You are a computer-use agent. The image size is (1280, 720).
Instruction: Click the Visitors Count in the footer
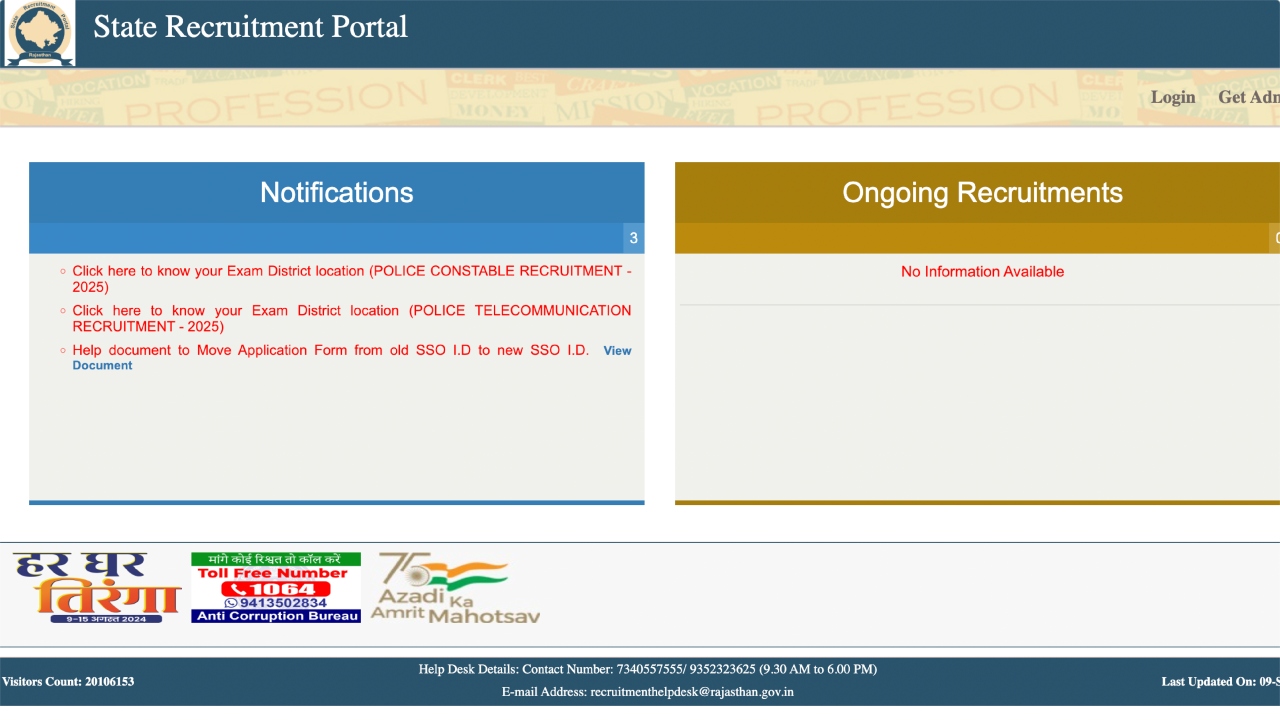click(68, 682)
